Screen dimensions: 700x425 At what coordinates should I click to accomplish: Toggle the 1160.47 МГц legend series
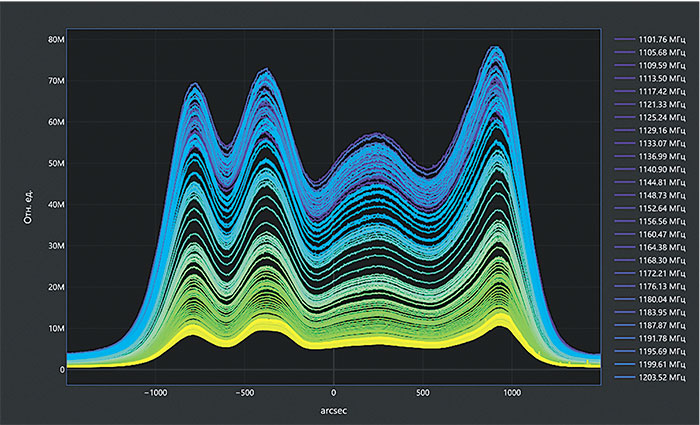tap(660, 235)
